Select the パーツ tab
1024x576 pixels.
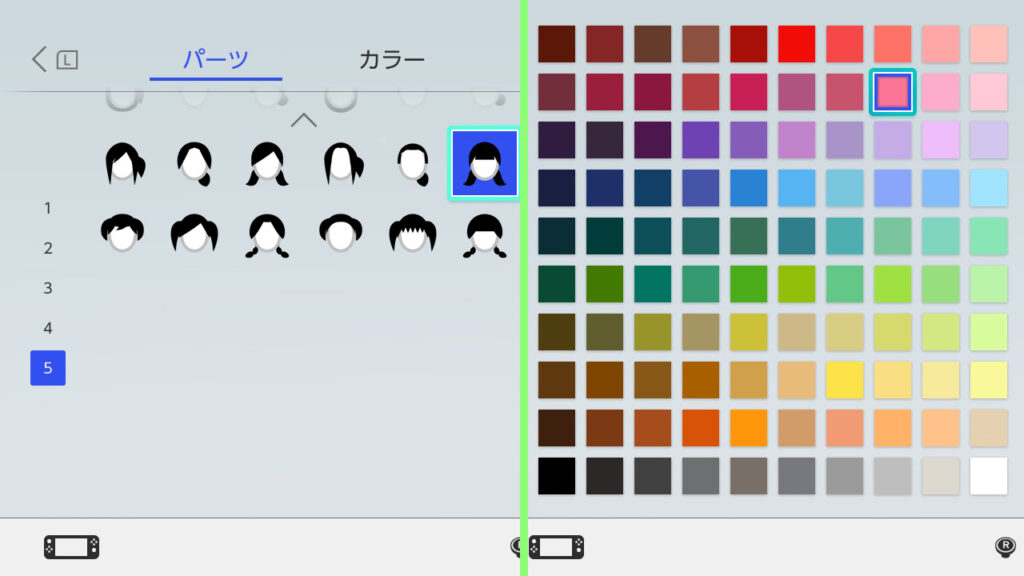pyautogui.click(x=216, y=60)
